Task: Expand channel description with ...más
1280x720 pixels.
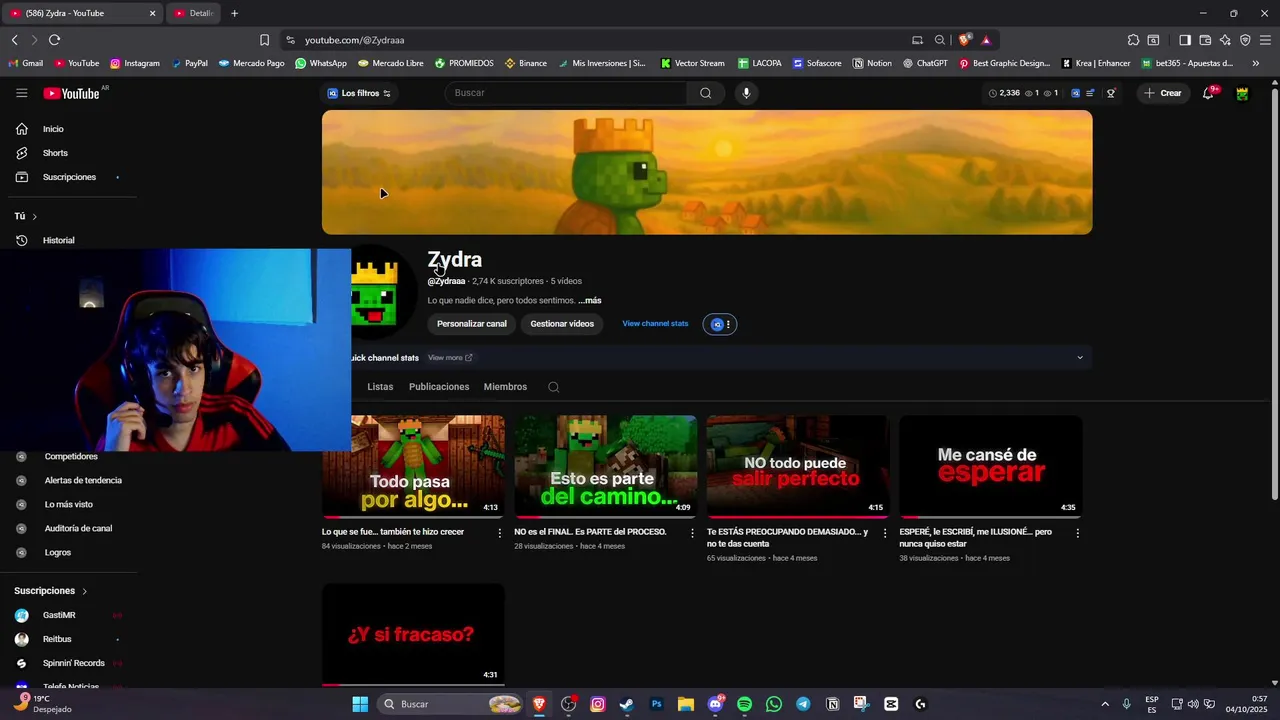Action: coord(590,301)
